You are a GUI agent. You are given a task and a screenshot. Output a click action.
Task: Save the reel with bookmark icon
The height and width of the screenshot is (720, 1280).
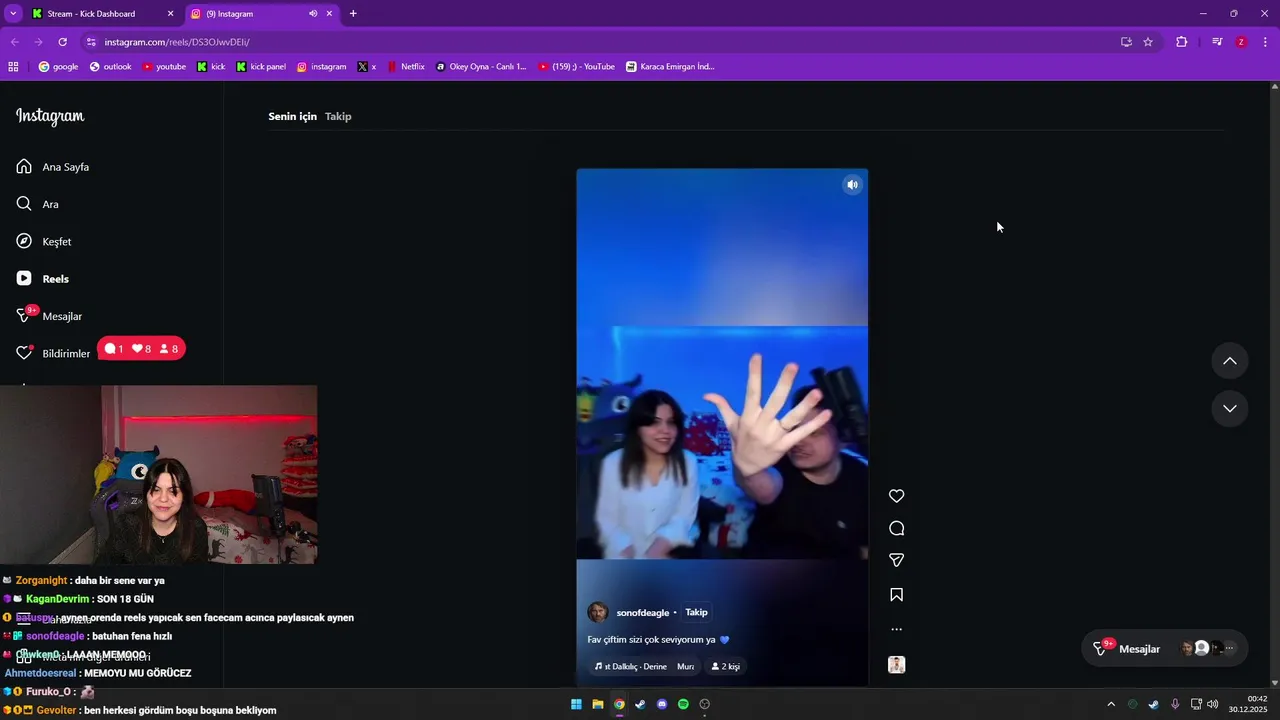(897, 595)
